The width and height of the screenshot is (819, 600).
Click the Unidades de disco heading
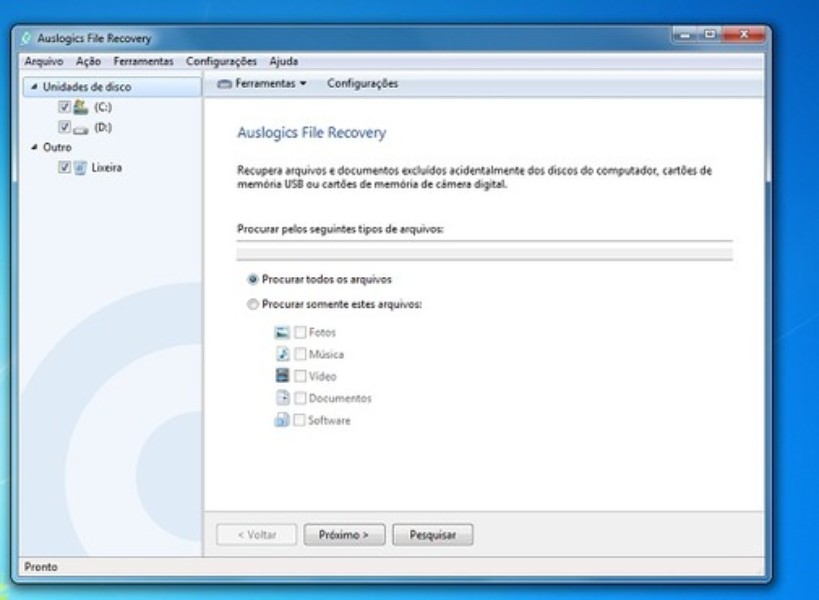pyautogui.click(x=87, y=87)
